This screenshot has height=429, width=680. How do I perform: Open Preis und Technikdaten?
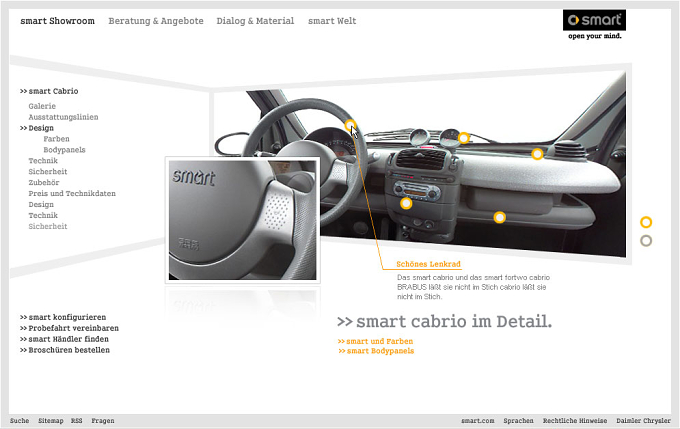coord(72,193)
